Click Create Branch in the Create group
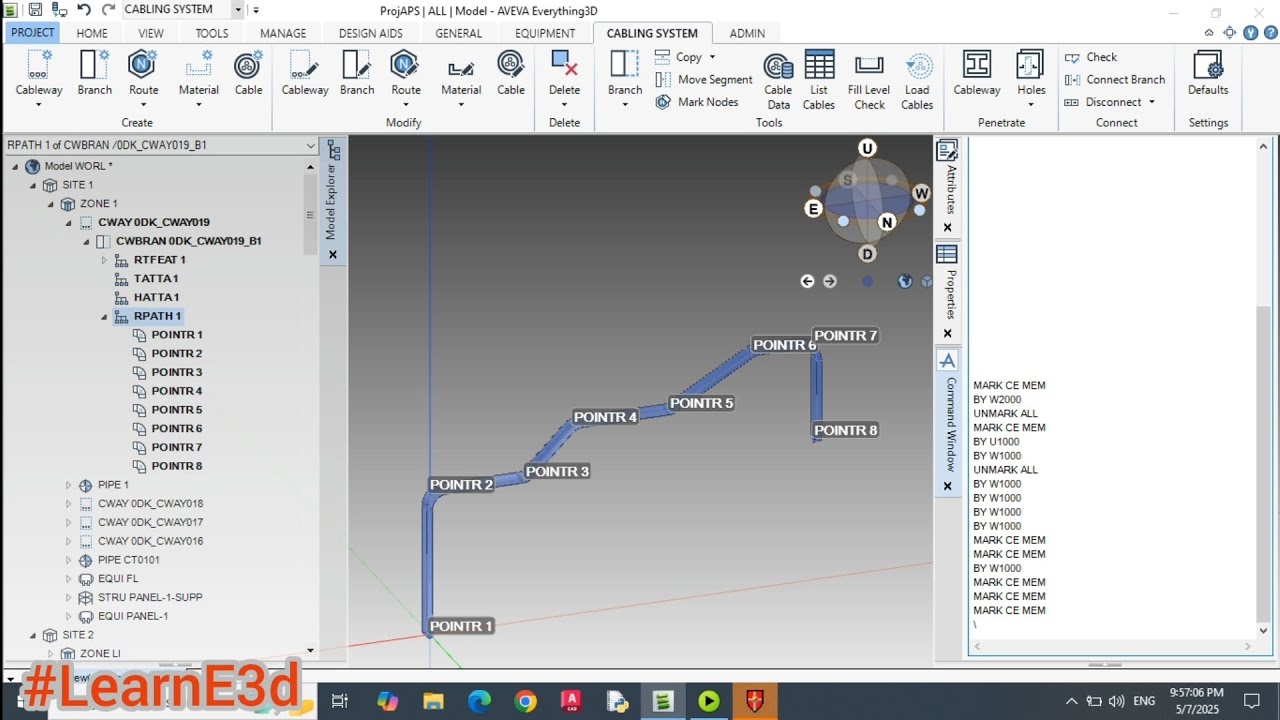The height and width of the screenshot is (720, 1280). pyautogui.click(x=95, y=74)
